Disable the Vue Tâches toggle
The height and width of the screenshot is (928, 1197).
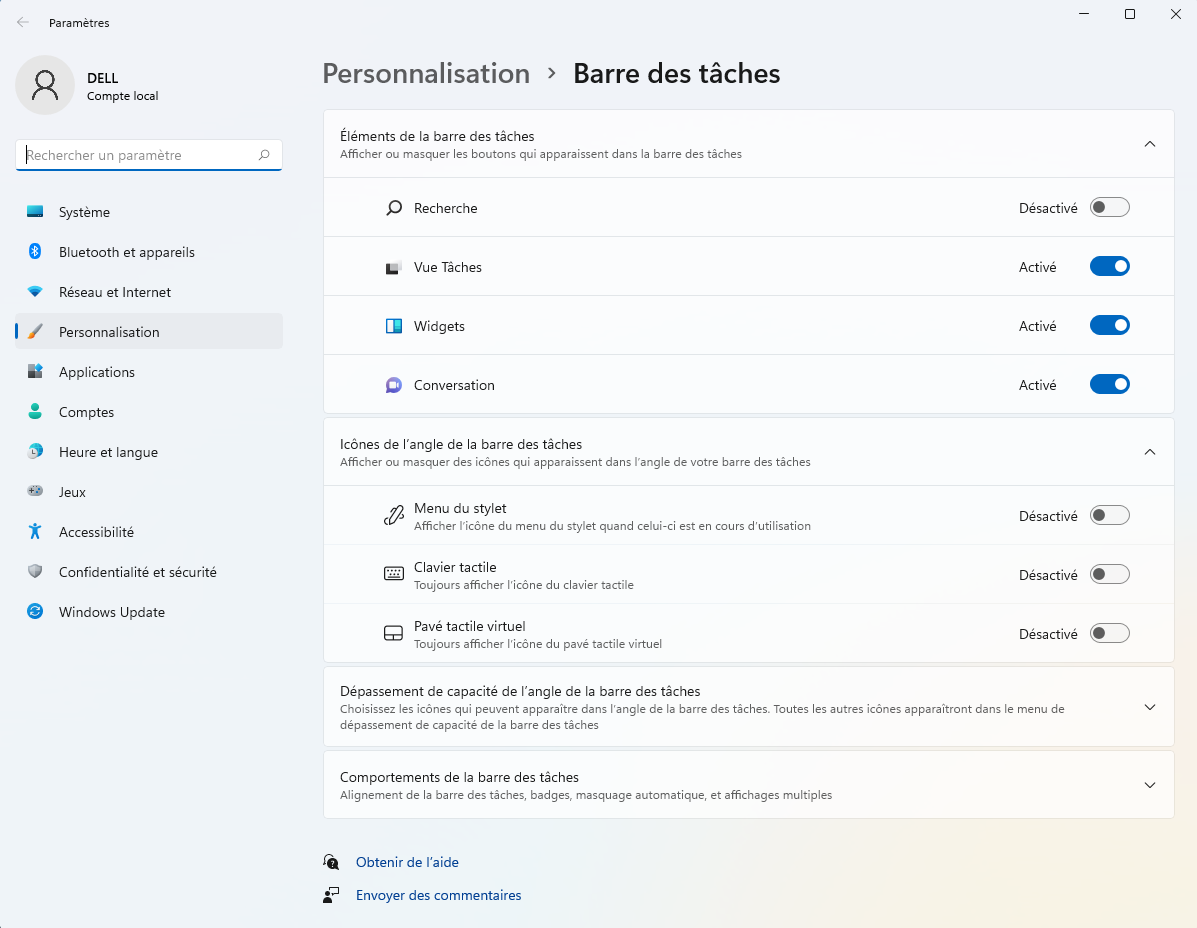[1109, 266]
